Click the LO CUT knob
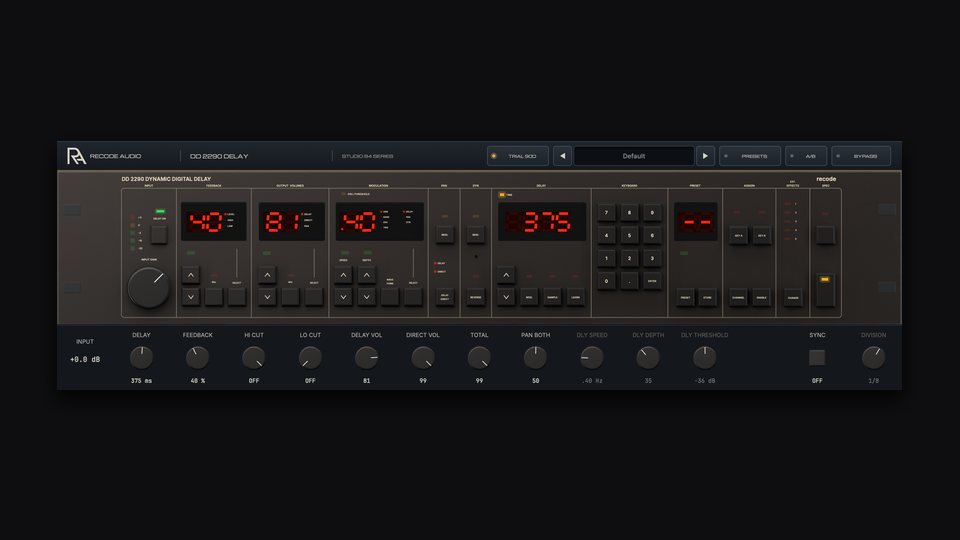The image size is (960, 540). pos(310,358)
